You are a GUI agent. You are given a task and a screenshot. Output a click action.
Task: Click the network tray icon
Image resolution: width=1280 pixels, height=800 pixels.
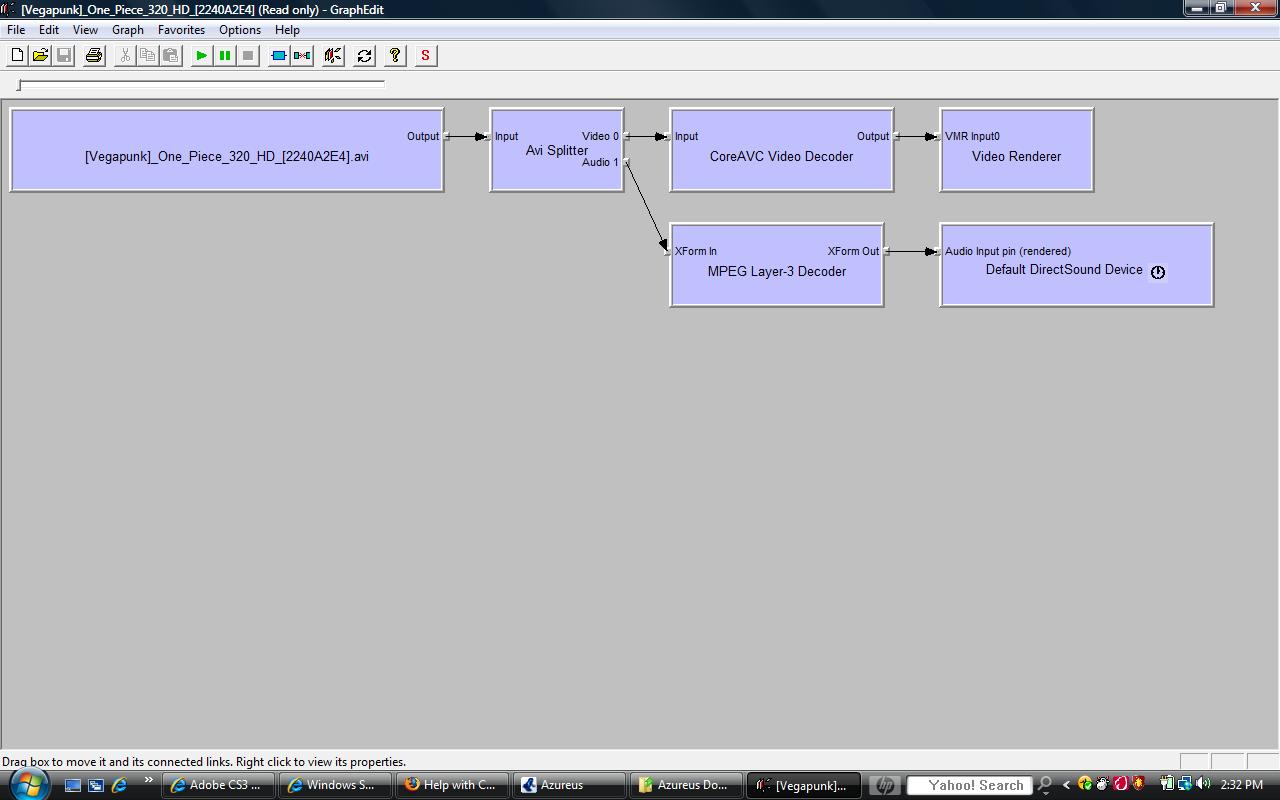click(x=1185, y=784)
